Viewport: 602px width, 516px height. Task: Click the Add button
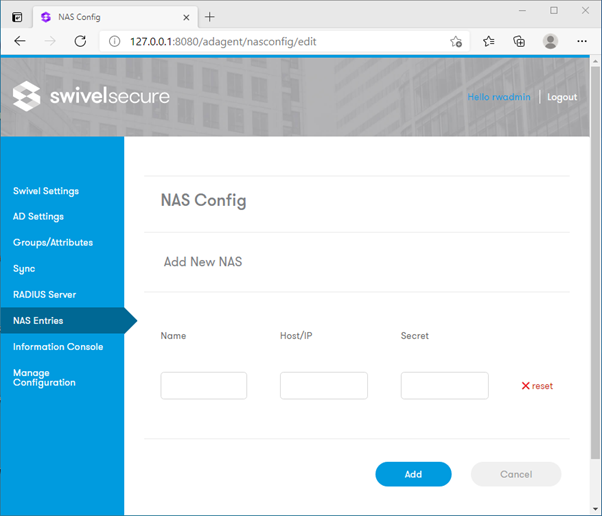[x=413, y=474]
